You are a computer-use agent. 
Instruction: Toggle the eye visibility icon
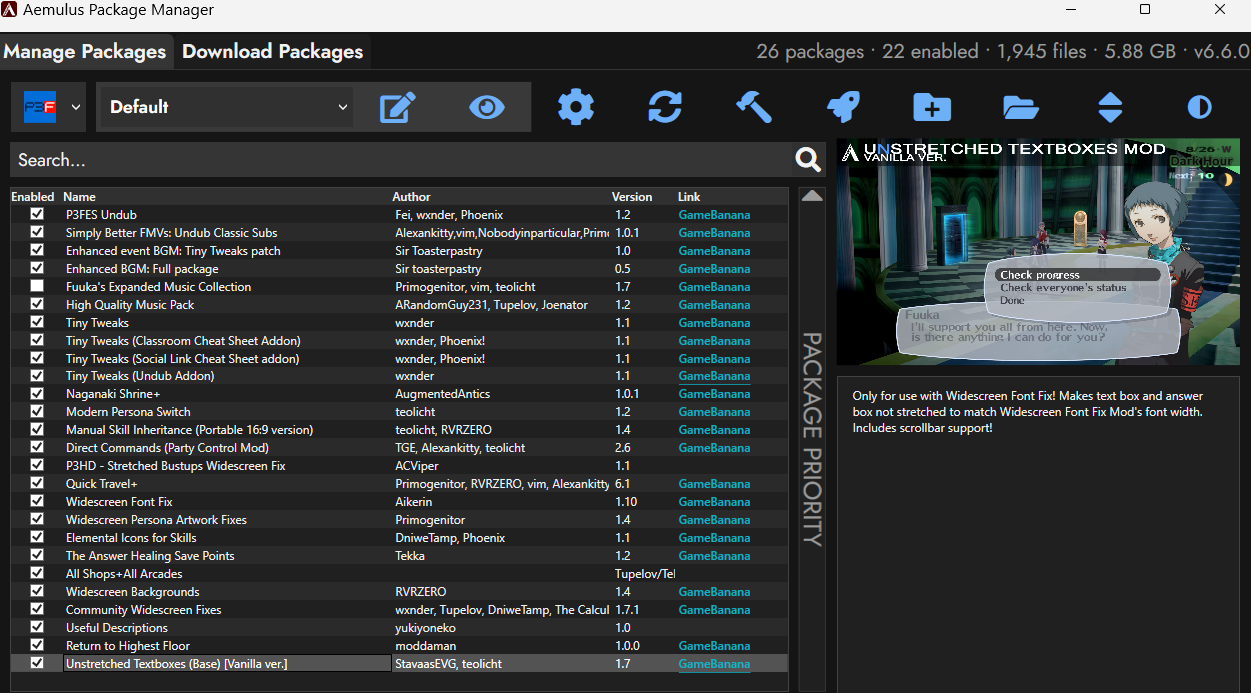point(487,107)
